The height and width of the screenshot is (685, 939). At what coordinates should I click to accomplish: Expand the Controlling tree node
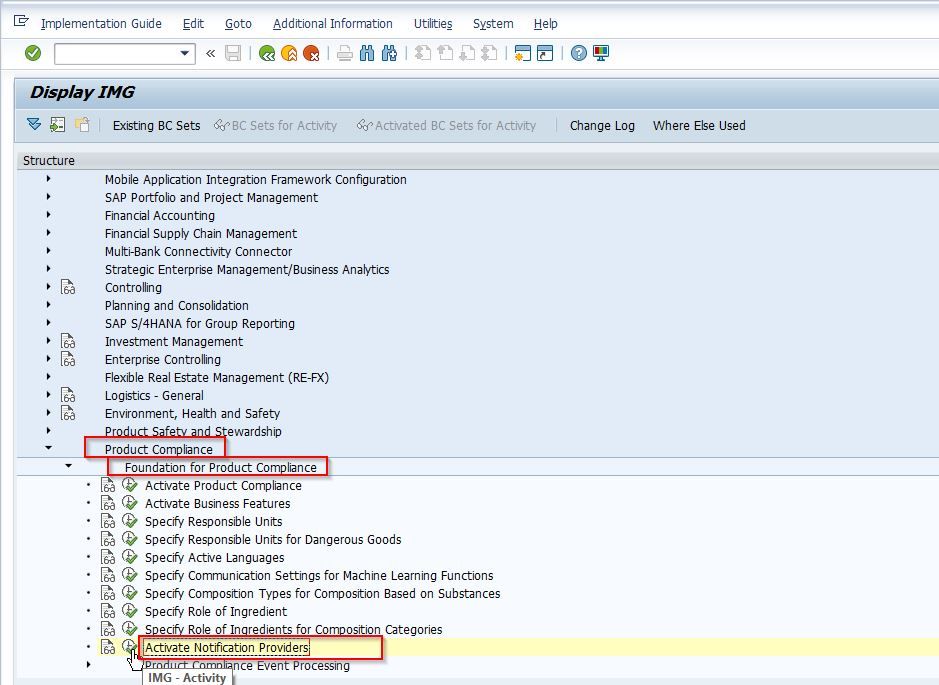pos(49,286)
